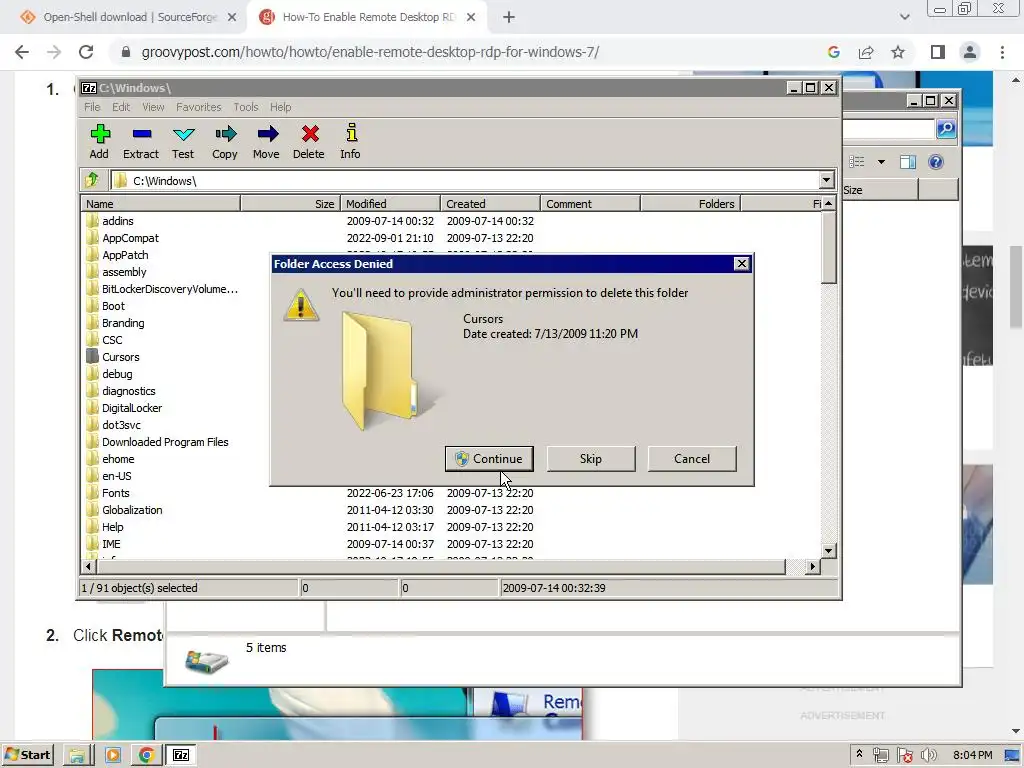Open the Windows Start button

click(x=28, y=755)
